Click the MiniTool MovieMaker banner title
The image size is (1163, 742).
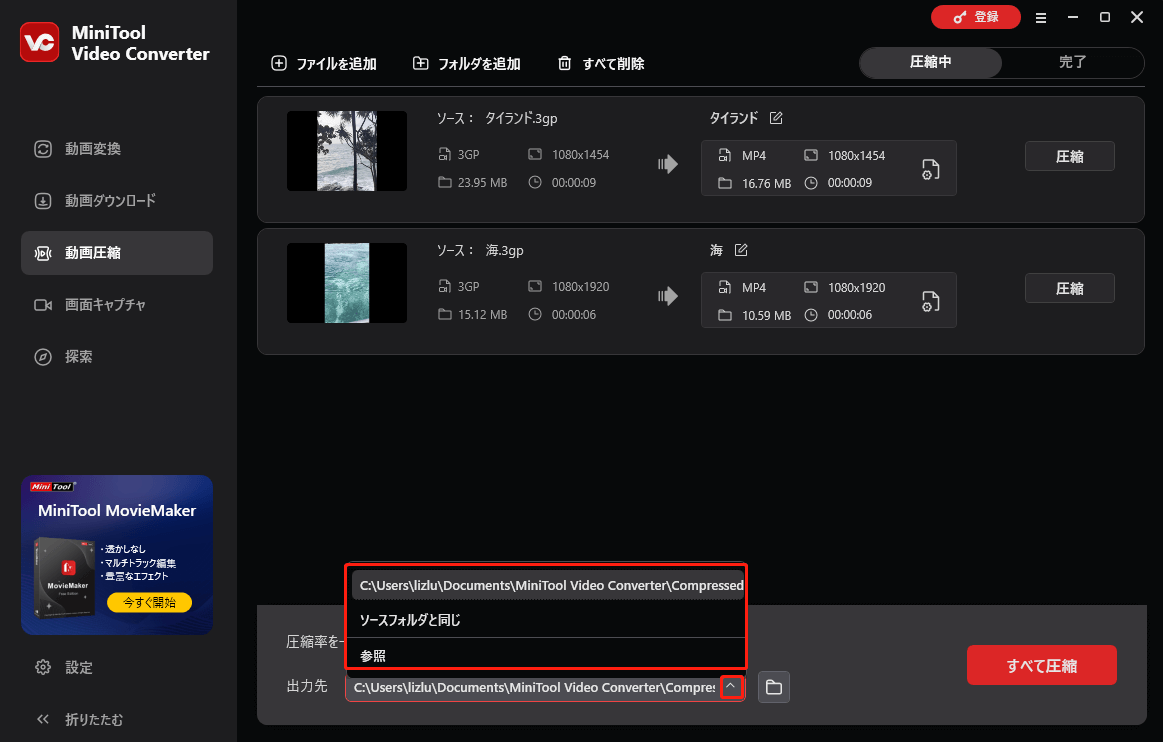117,510
